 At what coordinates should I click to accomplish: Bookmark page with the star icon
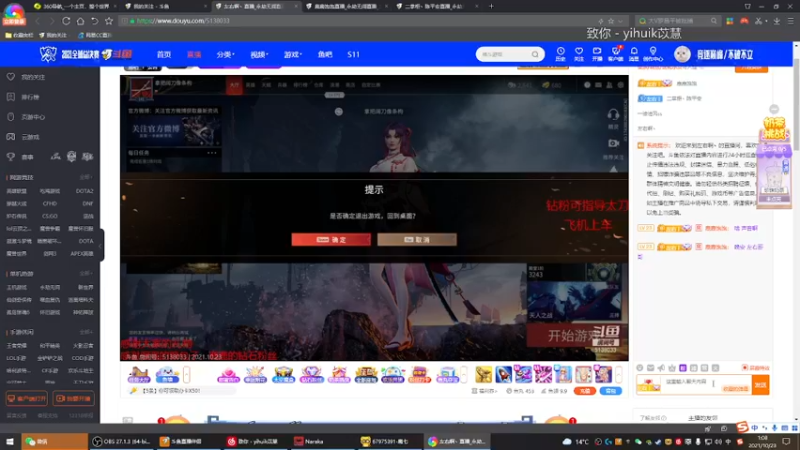[109, 21]
